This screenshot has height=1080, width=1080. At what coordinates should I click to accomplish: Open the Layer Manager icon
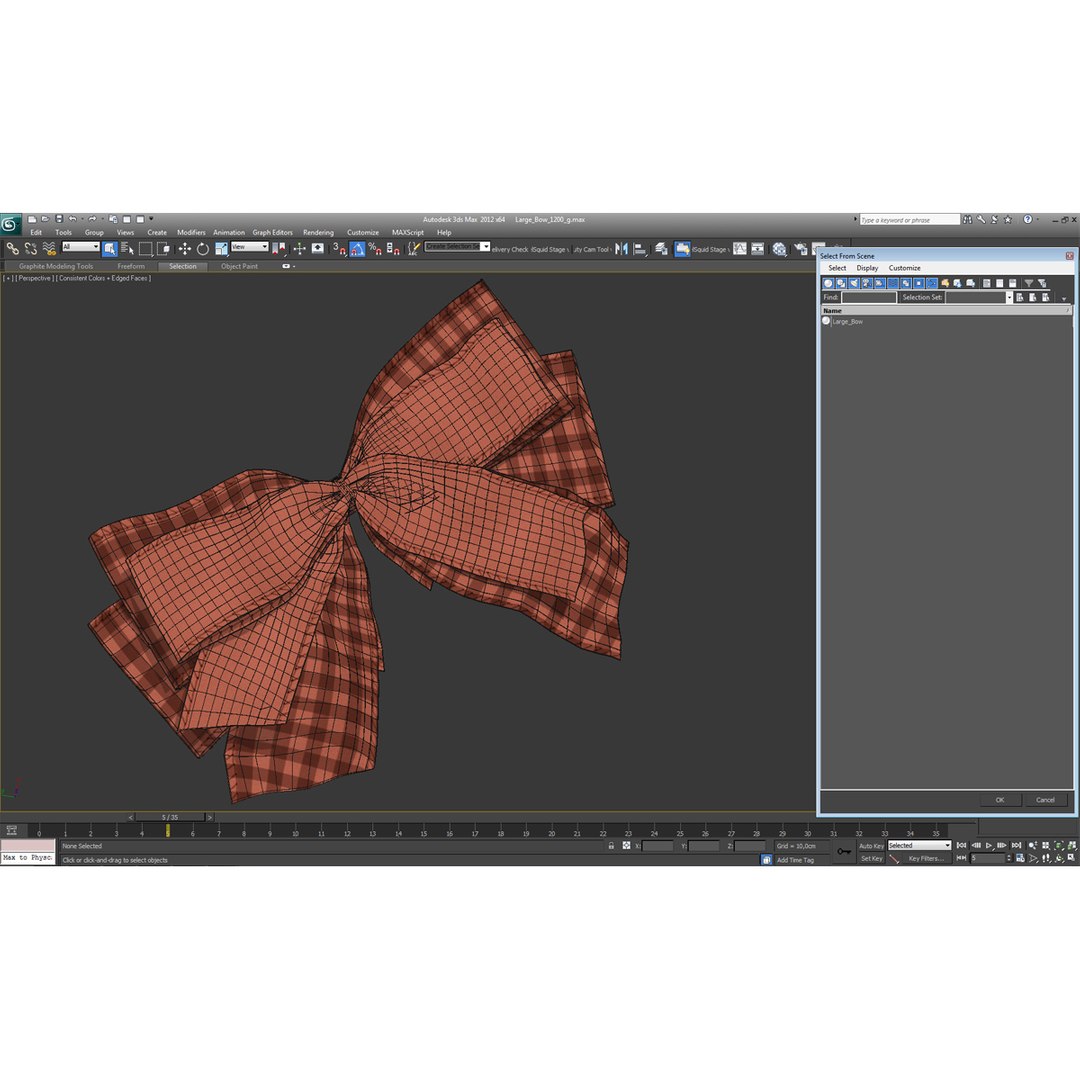pos(661,249)
